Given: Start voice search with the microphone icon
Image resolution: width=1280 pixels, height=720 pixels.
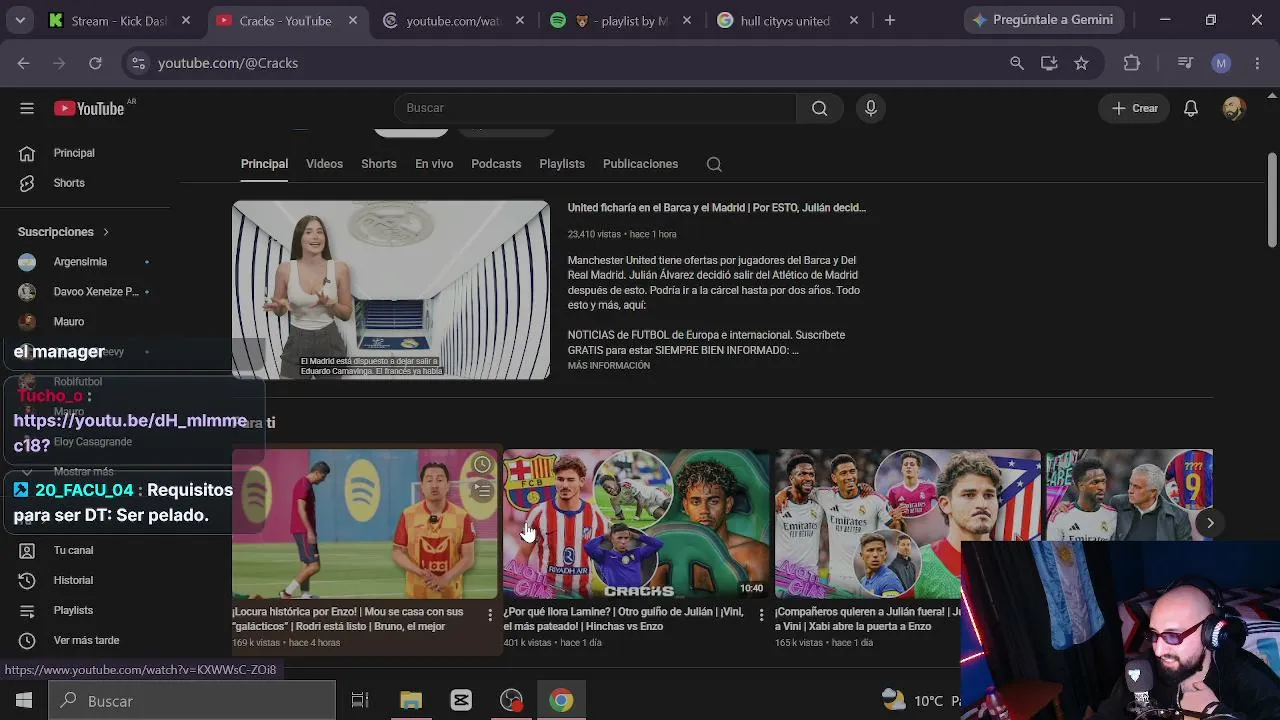Looking at the screenshot, I should pos(871,108).
